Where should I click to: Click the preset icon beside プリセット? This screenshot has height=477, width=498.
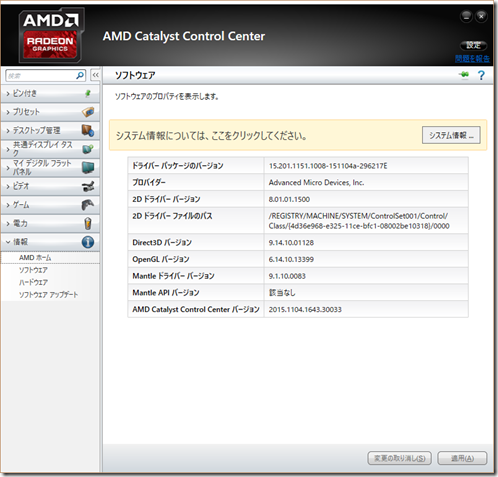coord(88,112)
